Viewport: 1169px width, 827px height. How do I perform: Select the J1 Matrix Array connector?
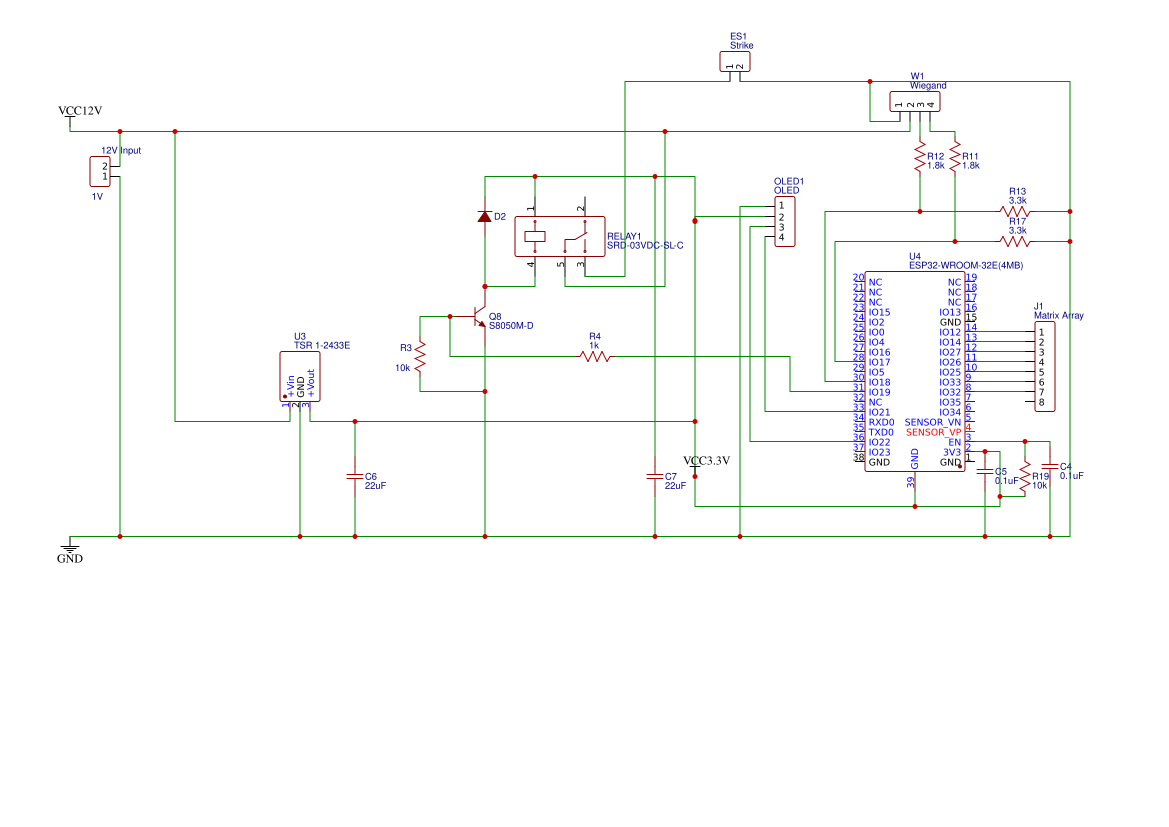click(1044, 367)
